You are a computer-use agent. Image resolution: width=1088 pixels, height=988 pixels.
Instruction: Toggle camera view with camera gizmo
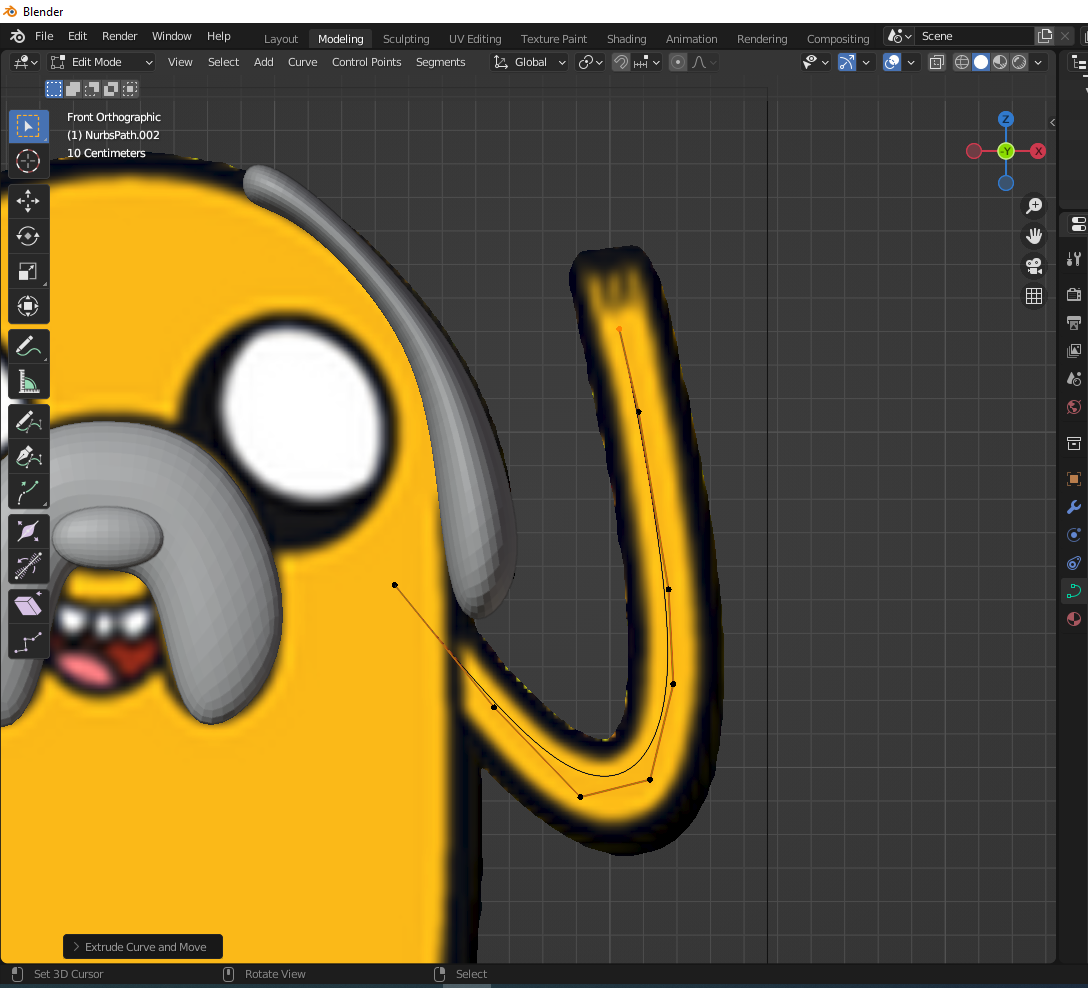pyautogui.click(x=1034, y=266)
